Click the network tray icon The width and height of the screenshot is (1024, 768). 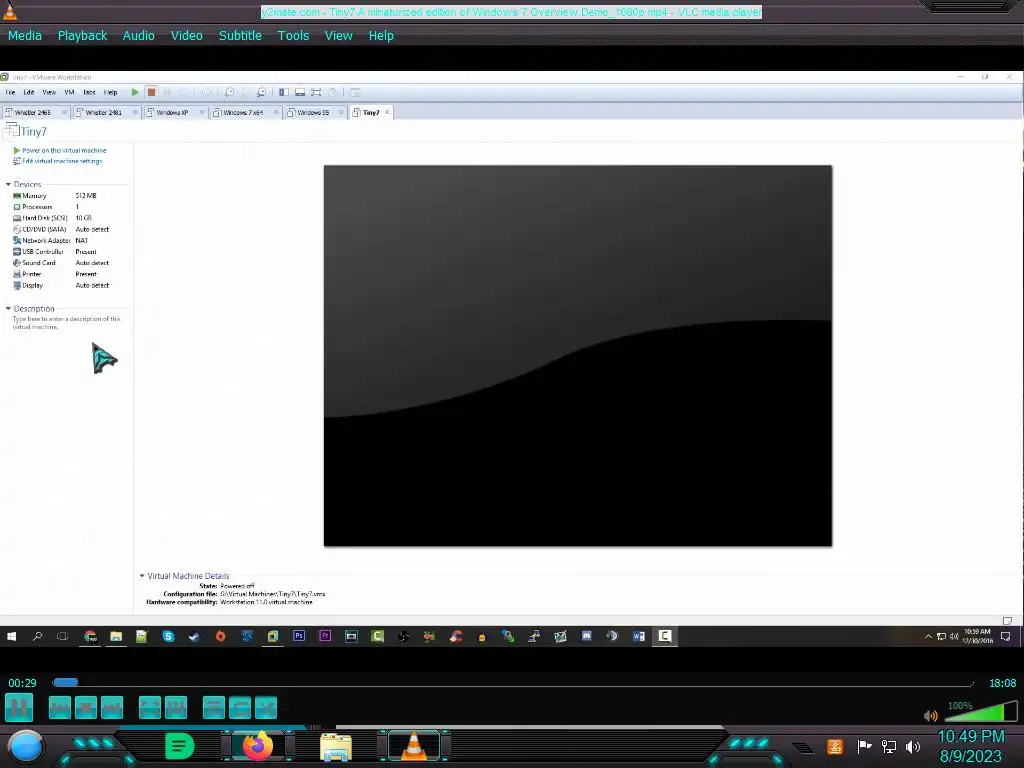(x=889, y=746)
